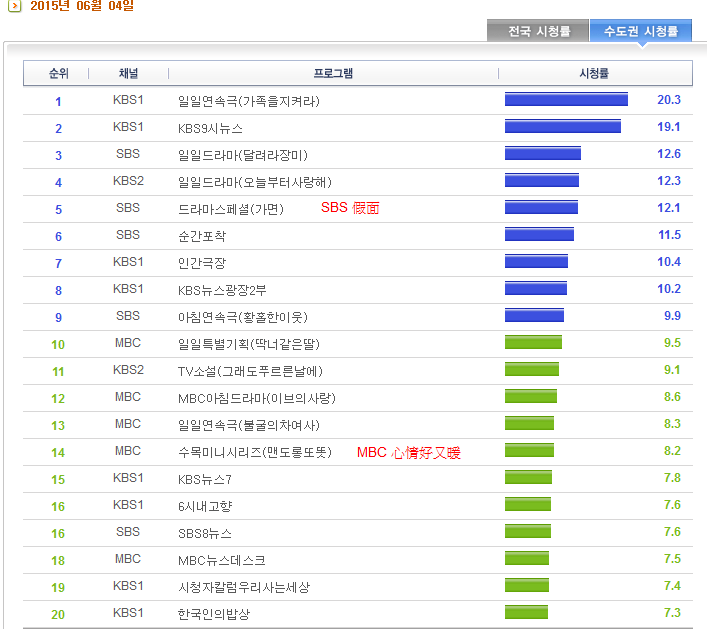Click 수목미니시리즈(맨도롱또똣) program name
Screen dimensions: 707x629
255,452
